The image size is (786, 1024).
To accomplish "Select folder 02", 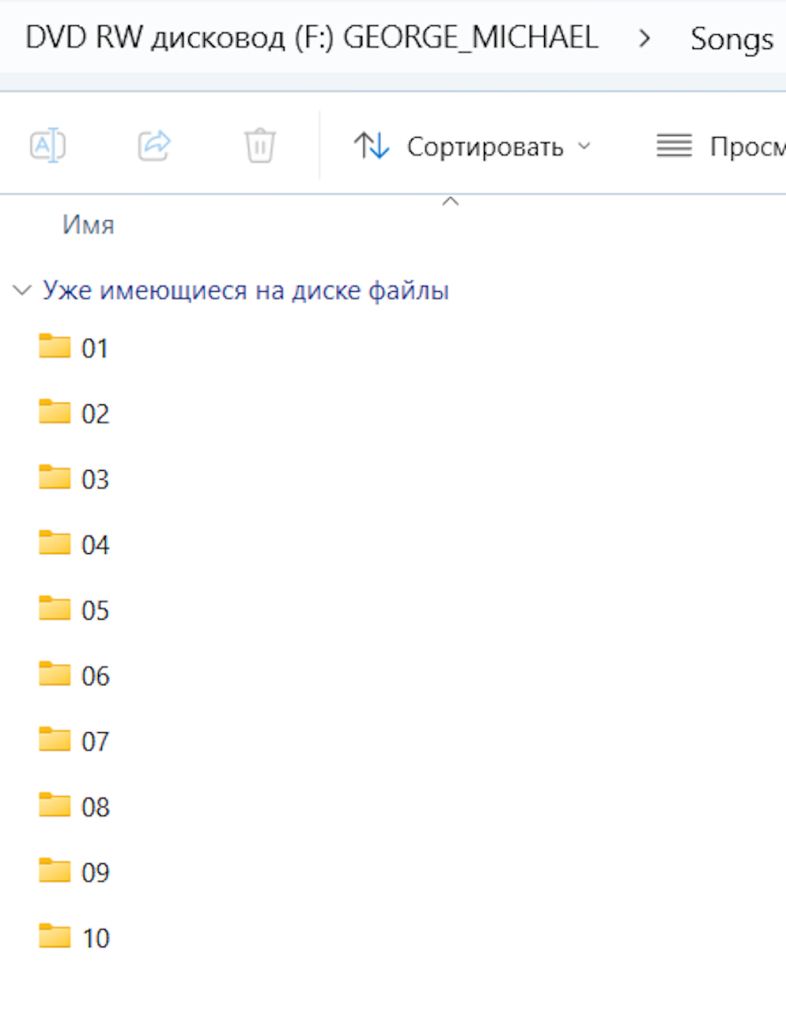I will point(74,413).
